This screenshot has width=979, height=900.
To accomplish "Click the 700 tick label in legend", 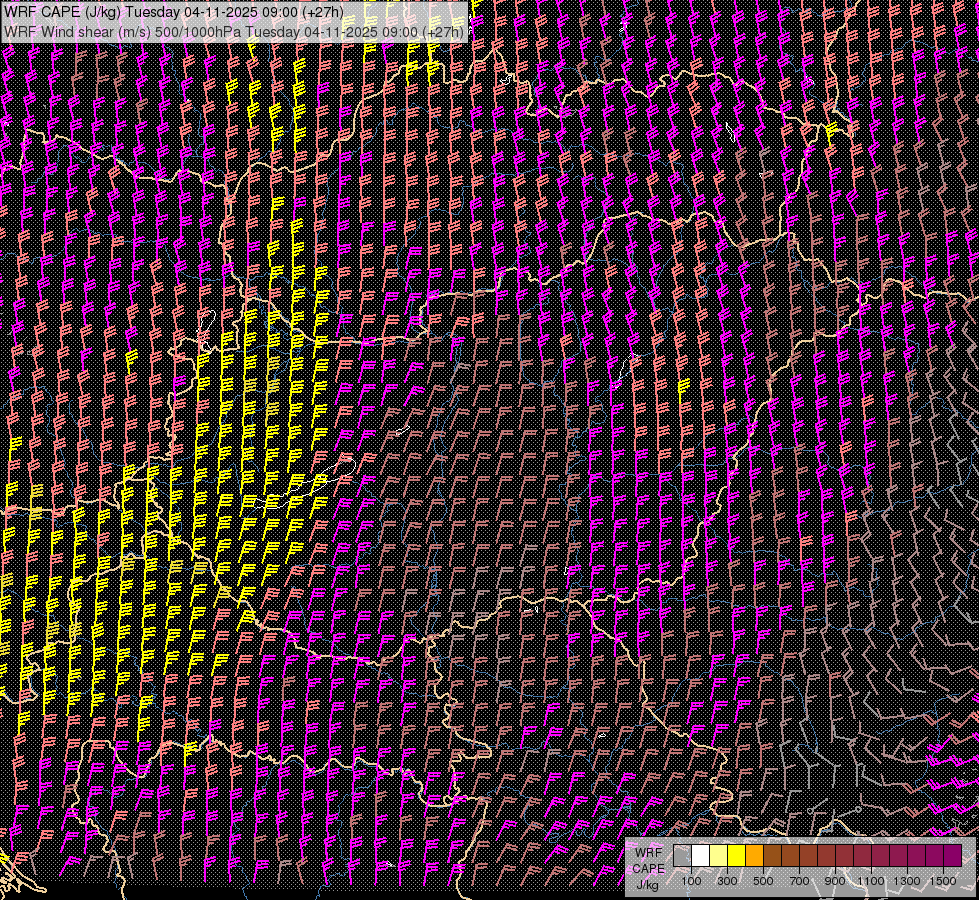I will pyautogui.click(x=799, y=881).
